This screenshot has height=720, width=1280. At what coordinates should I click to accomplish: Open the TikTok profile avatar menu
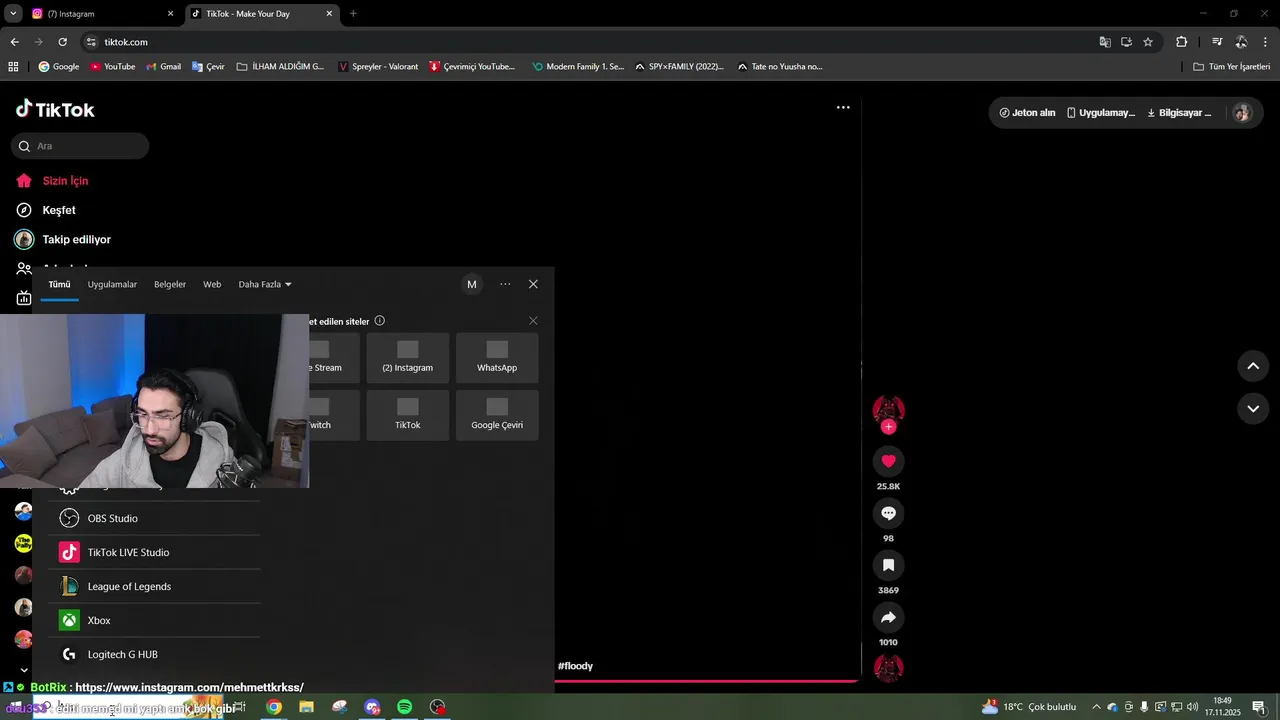click(x=1242, y=113)
